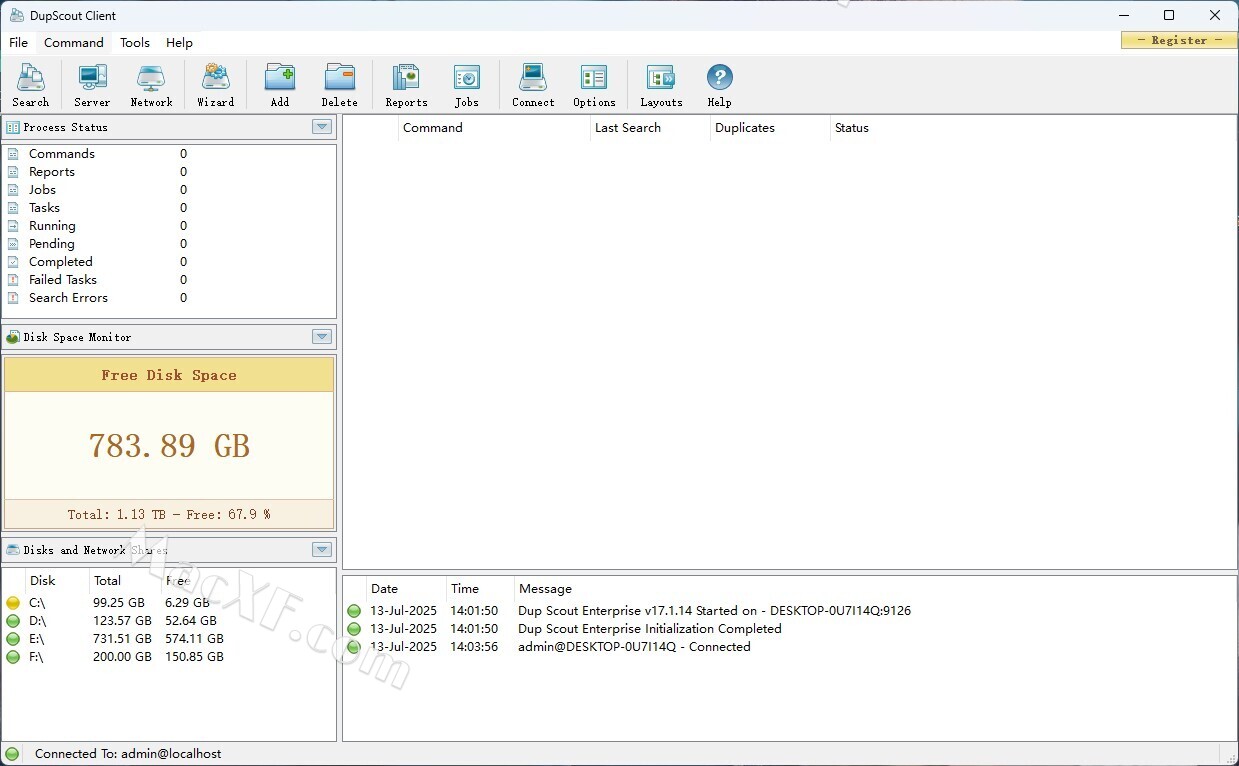Viewport: 1239px width, 766px height.
Task: Select the Pending row in Process Status
Action: (170, 244)
